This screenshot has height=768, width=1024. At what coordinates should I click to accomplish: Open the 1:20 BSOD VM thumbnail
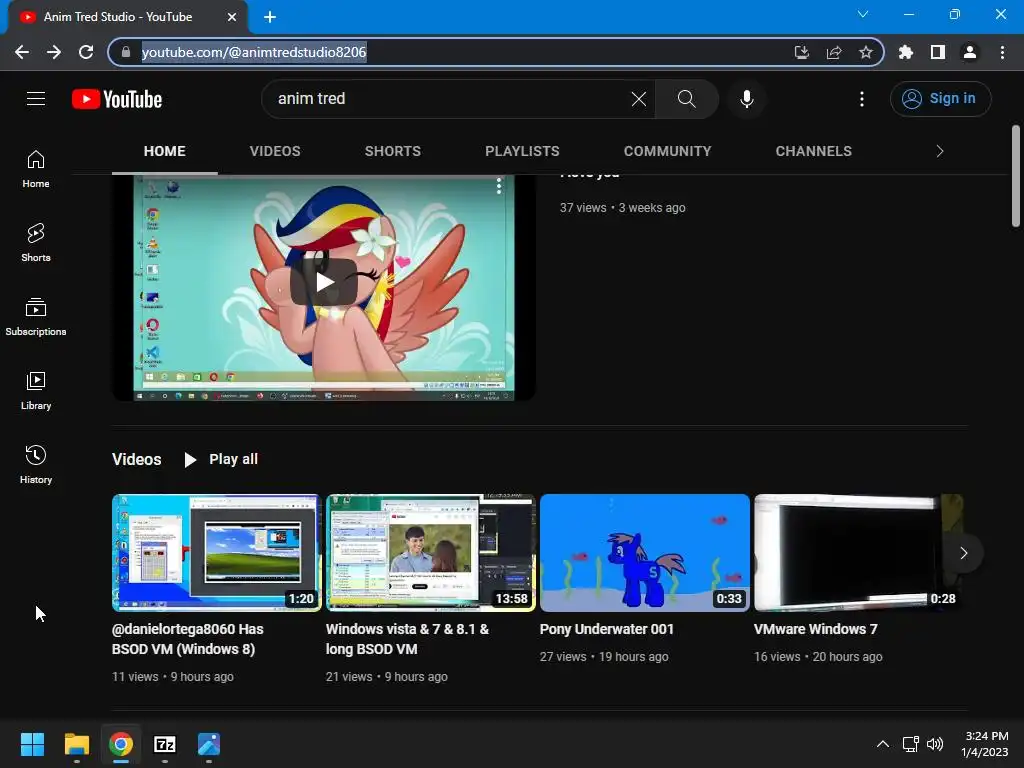click(216, 552)
